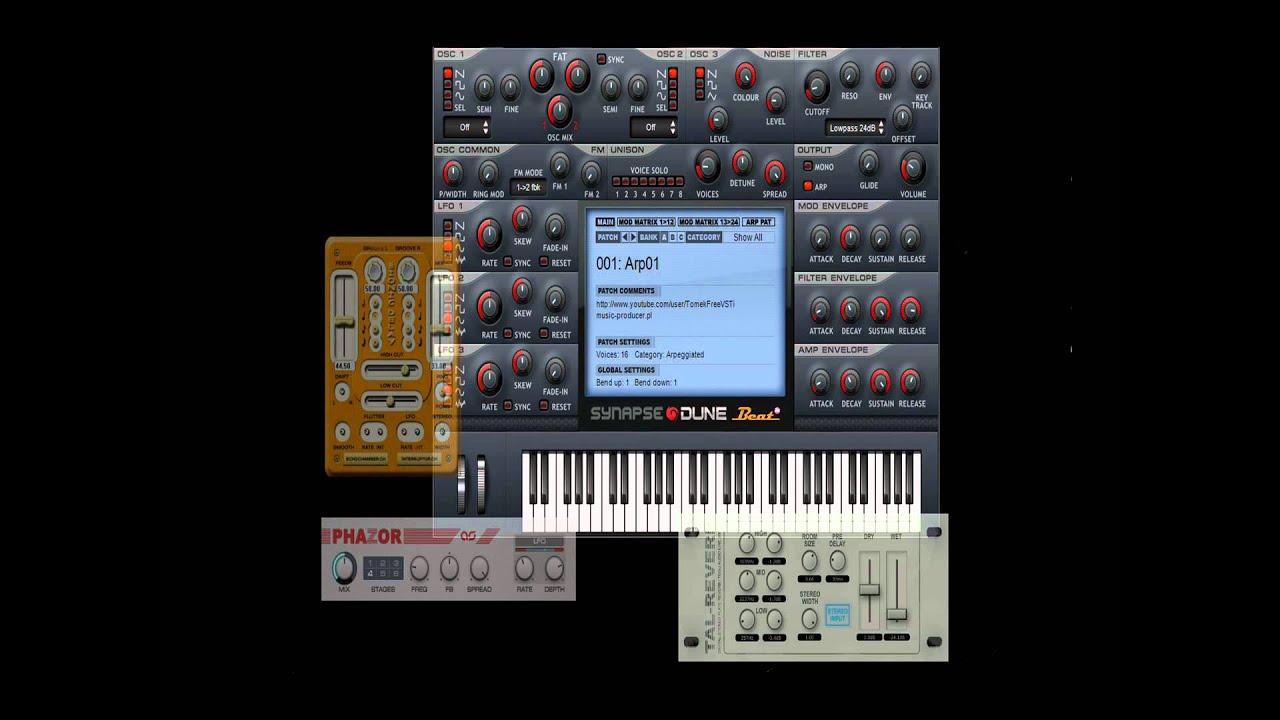1280x720 pixels.
Task: Click the OSC 2 SEMI knob
Action: [611, 87]
